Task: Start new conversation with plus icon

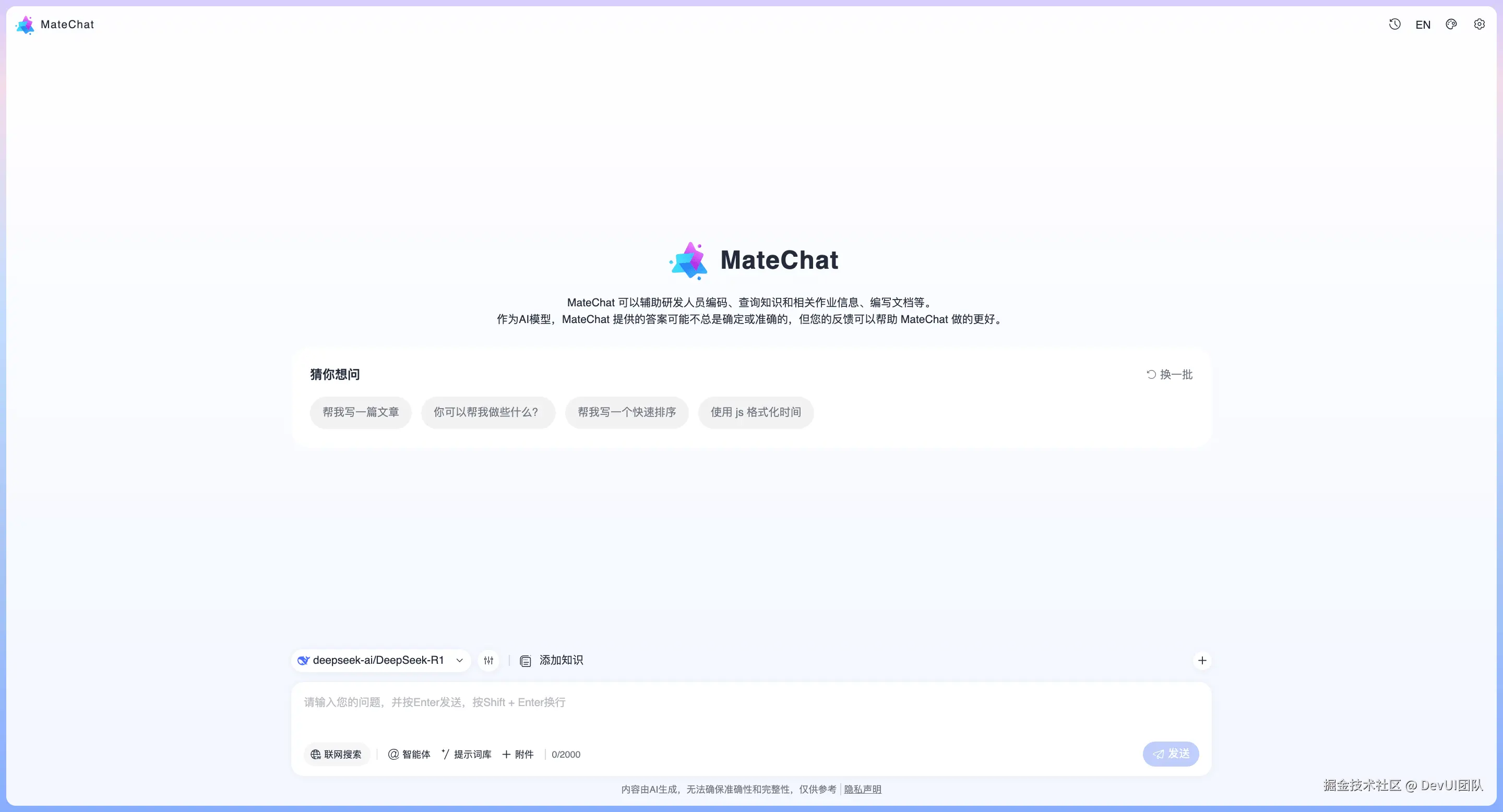Action: pos(1202,660)
